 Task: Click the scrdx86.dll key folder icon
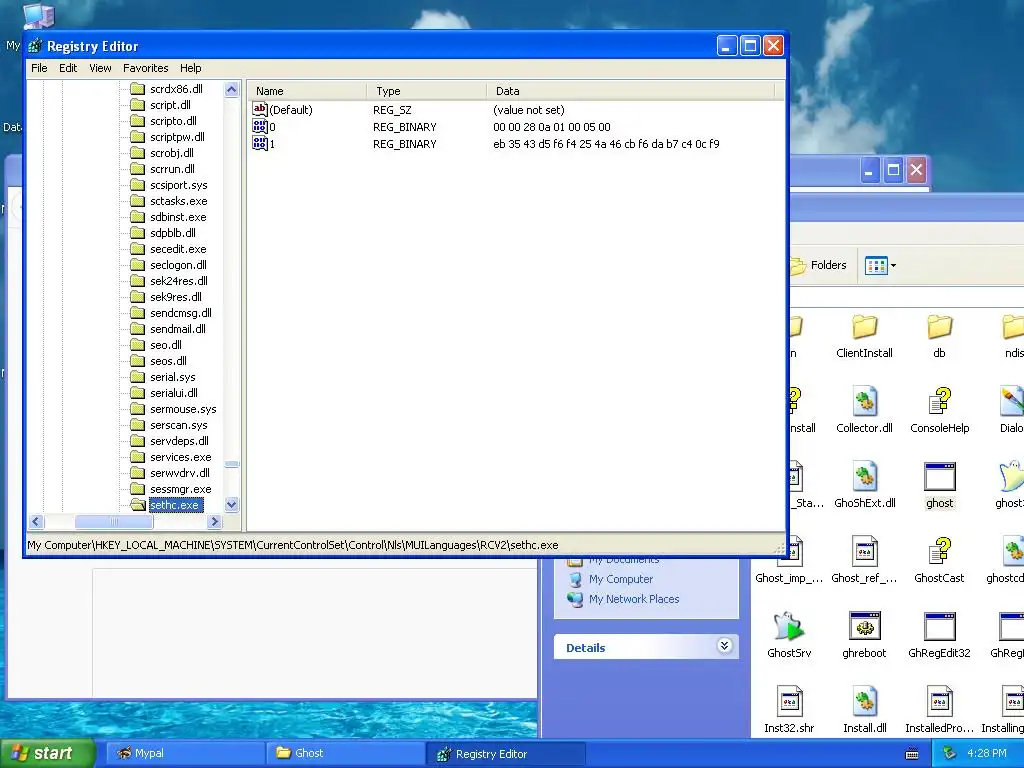tap(137, 88)
